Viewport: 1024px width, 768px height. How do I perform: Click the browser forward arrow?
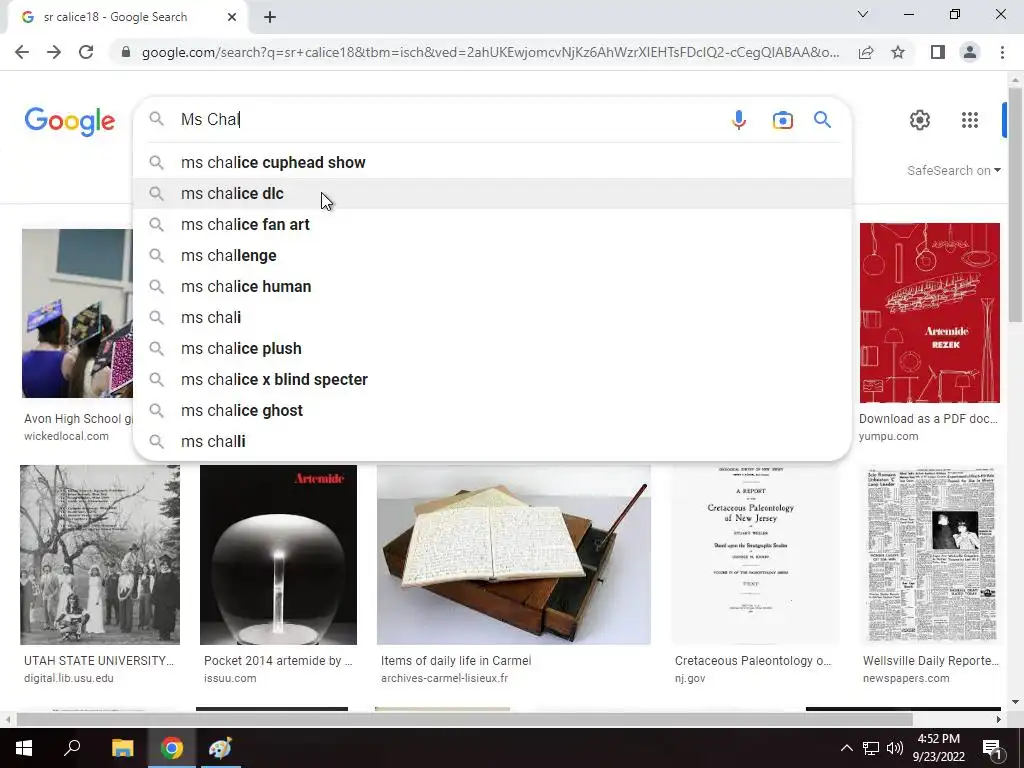click(54, 52)
